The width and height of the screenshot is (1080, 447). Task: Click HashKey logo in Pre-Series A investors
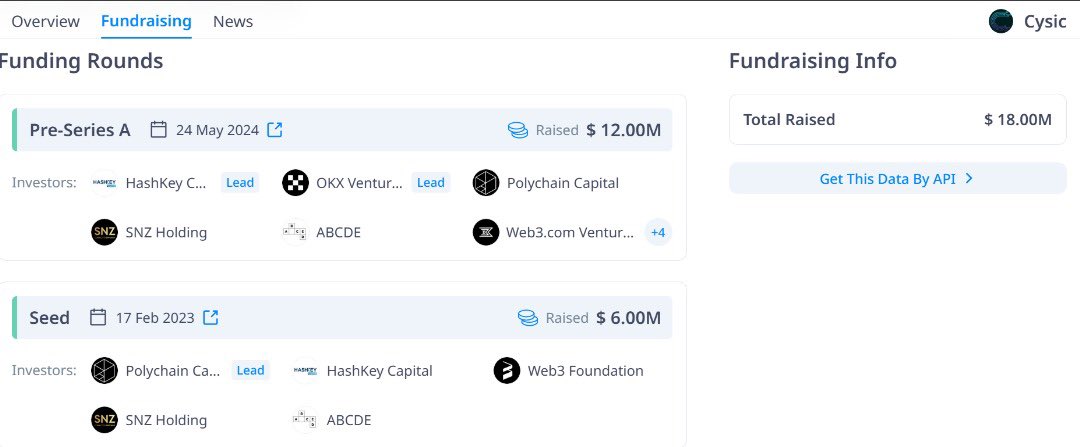(x=104, y=183)
